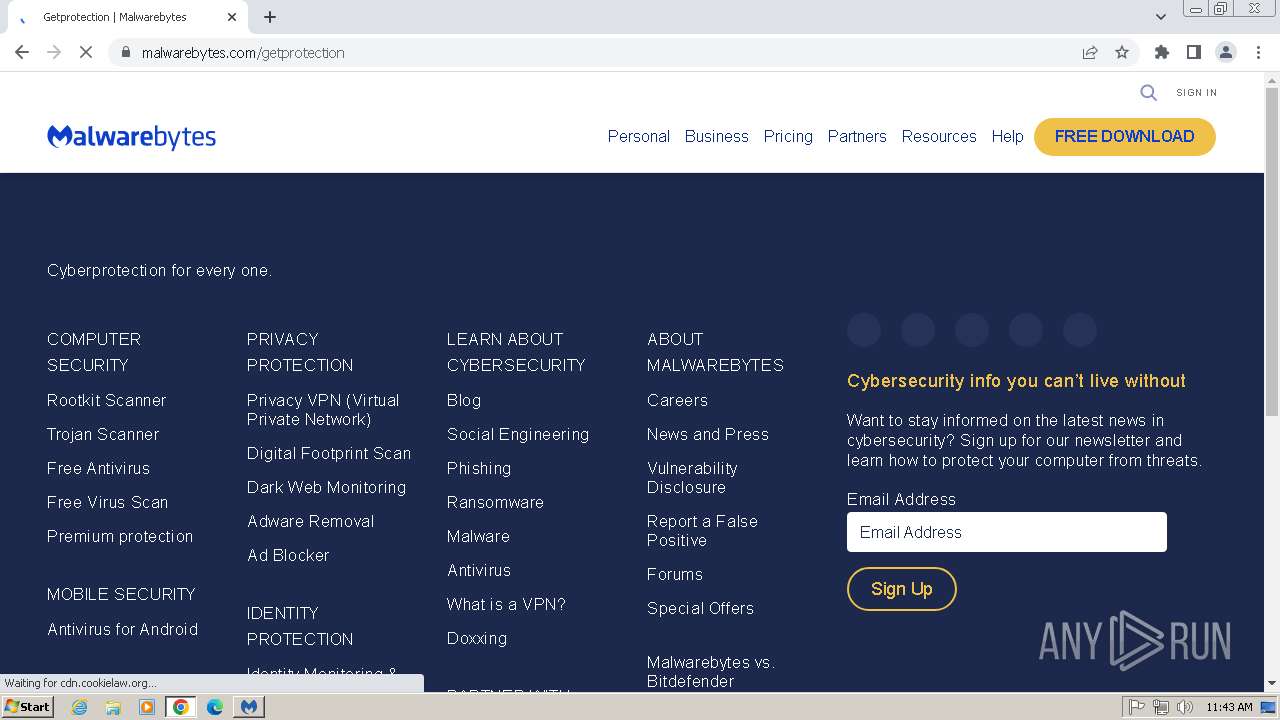The image size is (1280, 720).
Task: Toggle the browser side panel icon
Action: click(x=1193, y=52)
